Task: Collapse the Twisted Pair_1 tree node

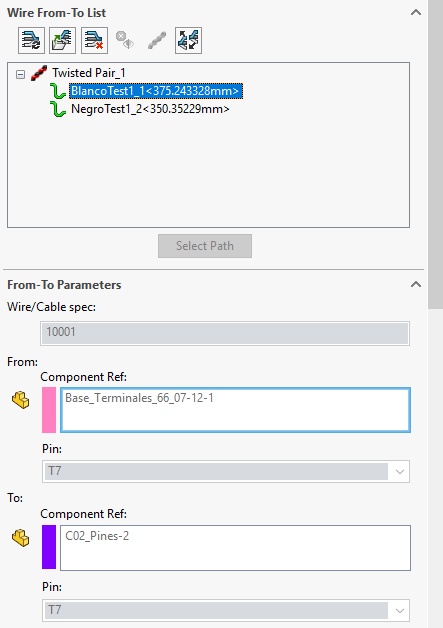Action: [20, 74]
